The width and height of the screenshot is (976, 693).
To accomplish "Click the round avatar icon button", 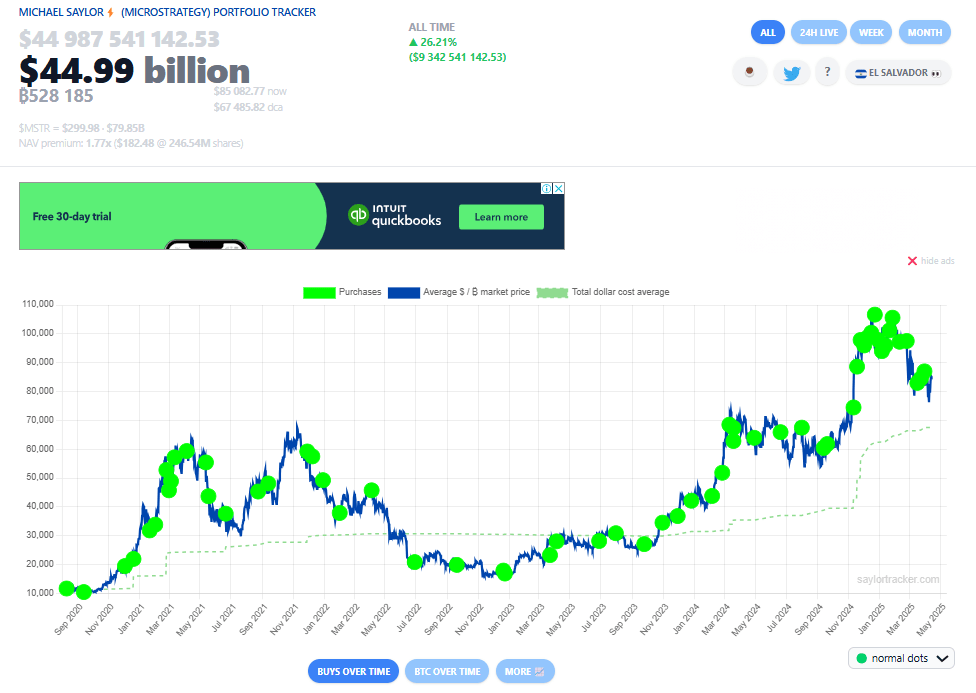I will 749,73.
